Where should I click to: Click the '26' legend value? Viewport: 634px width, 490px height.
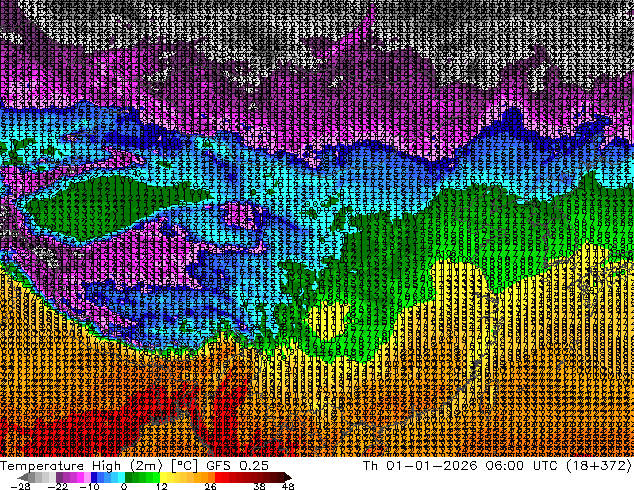(x=210, y=486)
